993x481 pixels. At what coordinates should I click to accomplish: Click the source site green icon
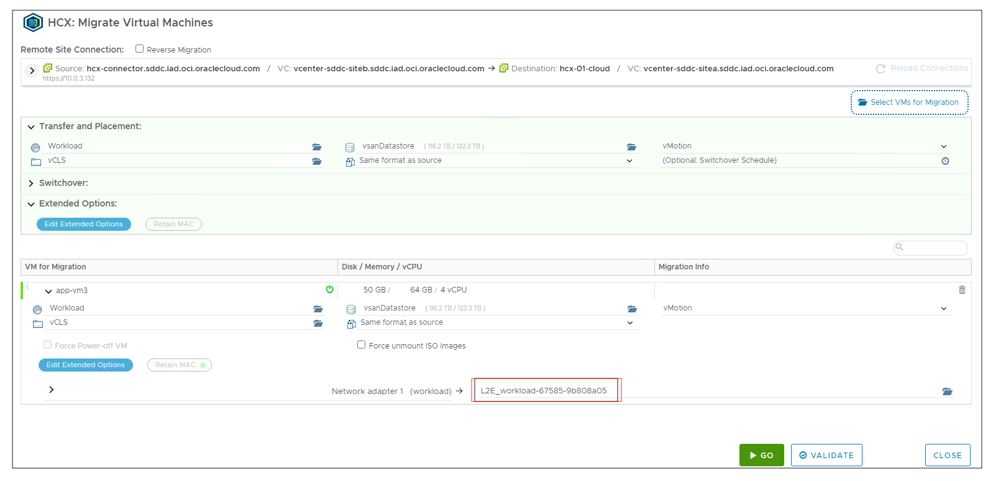[x=47, y=68]
